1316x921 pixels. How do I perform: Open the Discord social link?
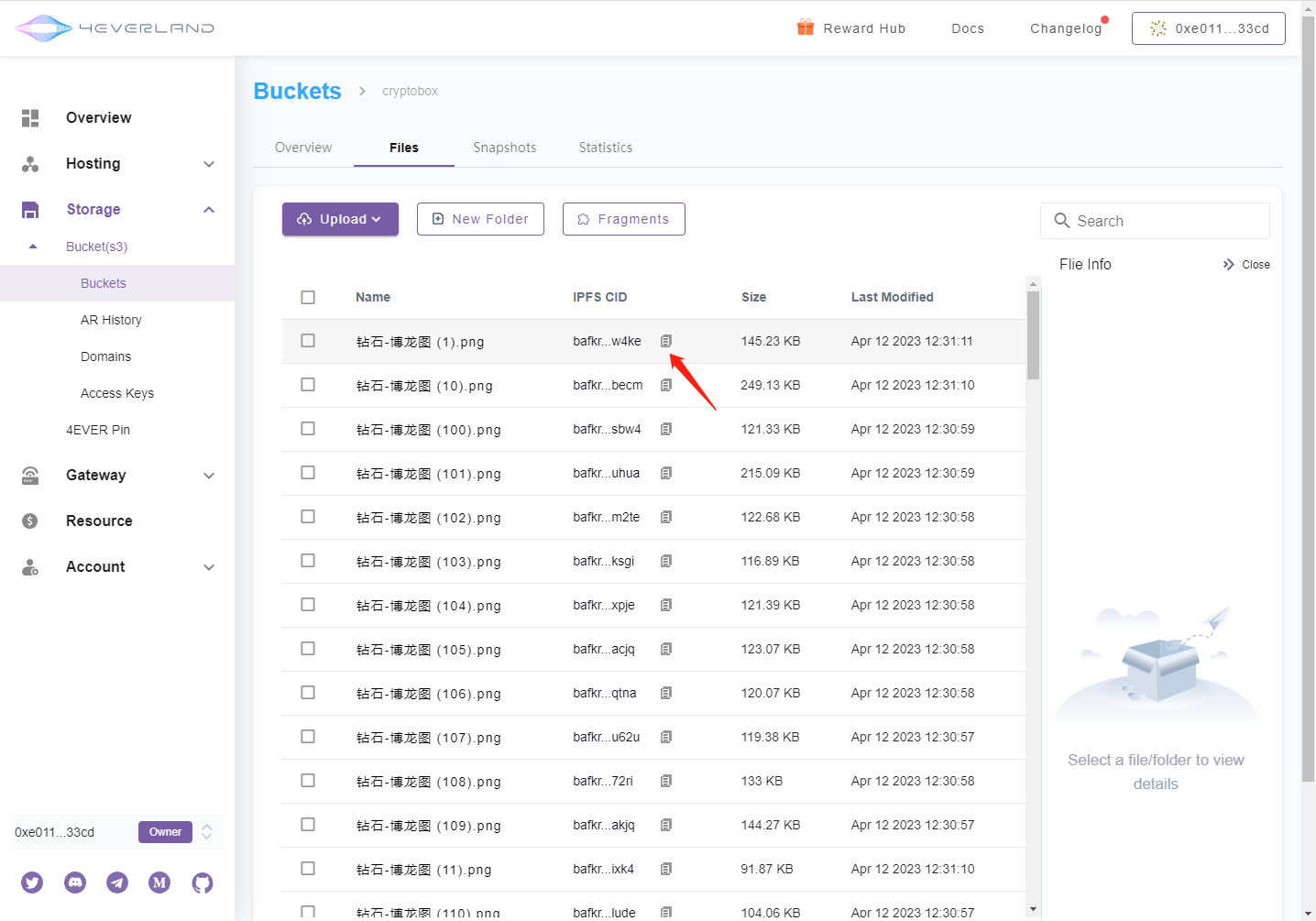75,883
